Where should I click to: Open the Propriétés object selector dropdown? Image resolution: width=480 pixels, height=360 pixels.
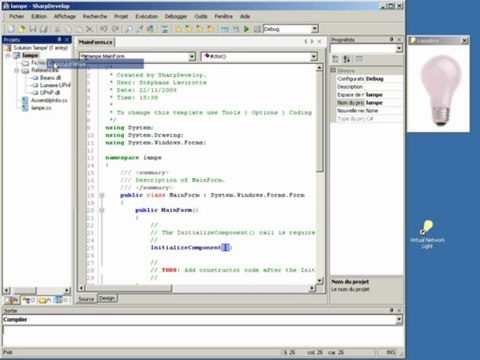(399, 49)
